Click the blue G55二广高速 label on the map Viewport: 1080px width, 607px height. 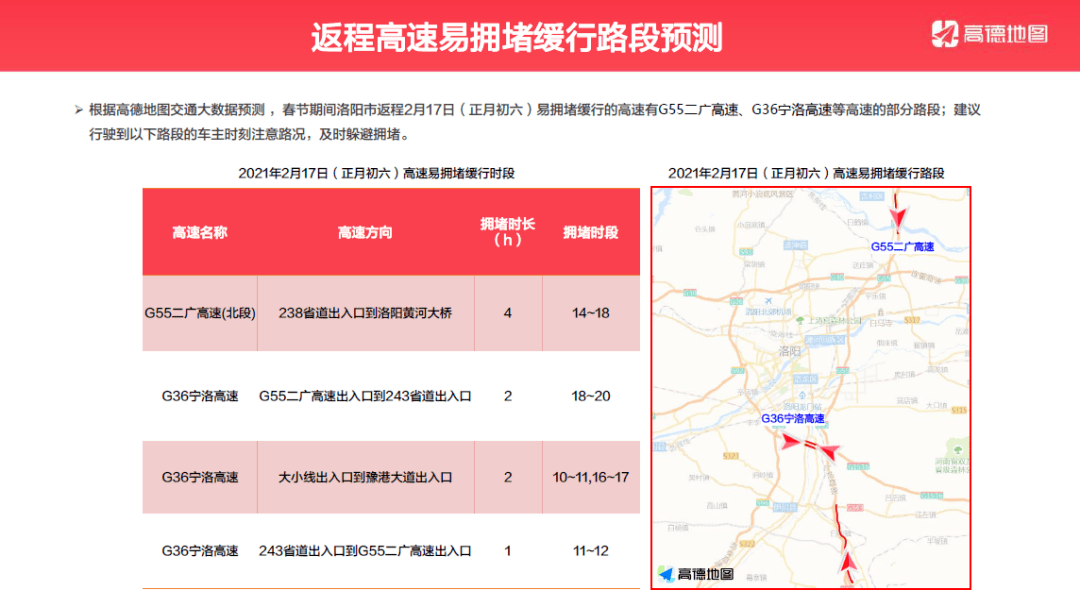tap(902, 247)
